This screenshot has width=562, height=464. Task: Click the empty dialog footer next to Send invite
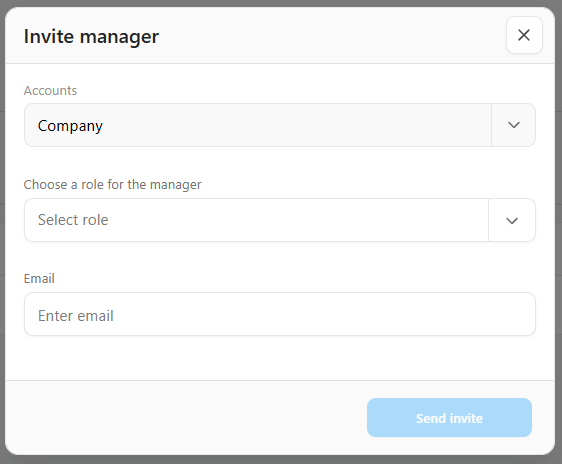click(x=186, y=417)
